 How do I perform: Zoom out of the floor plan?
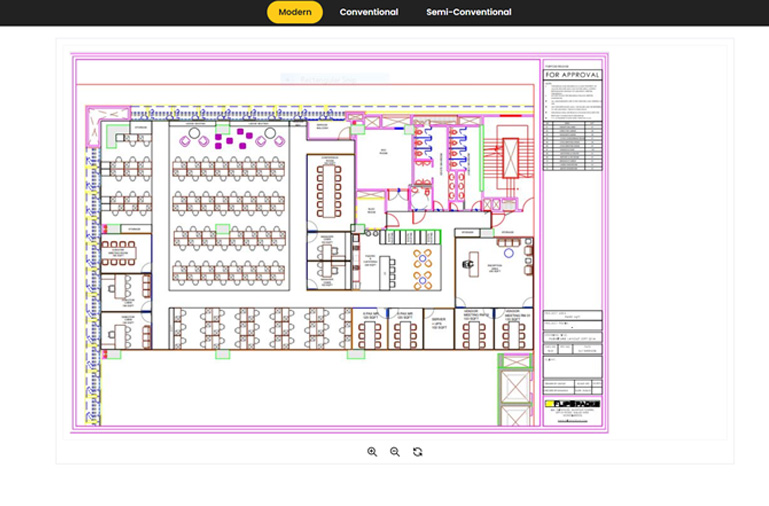click(x=395, y=452)
